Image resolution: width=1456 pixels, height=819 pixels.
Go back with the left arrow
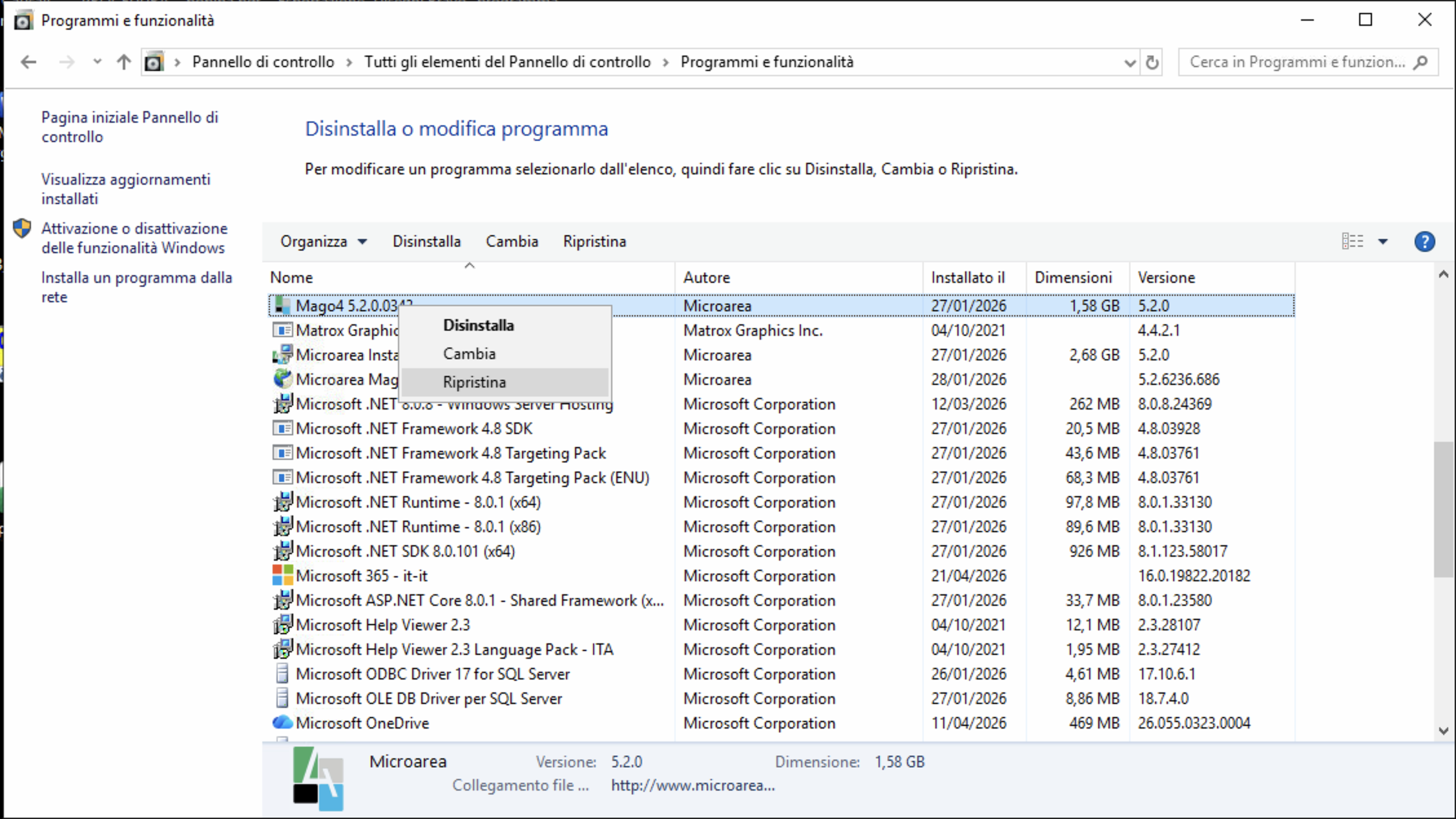28,62
